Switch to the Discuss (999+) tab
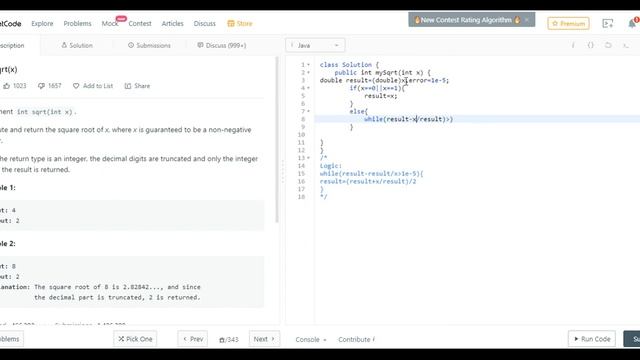Screen dimensions: 640x360 click(222, 45)
